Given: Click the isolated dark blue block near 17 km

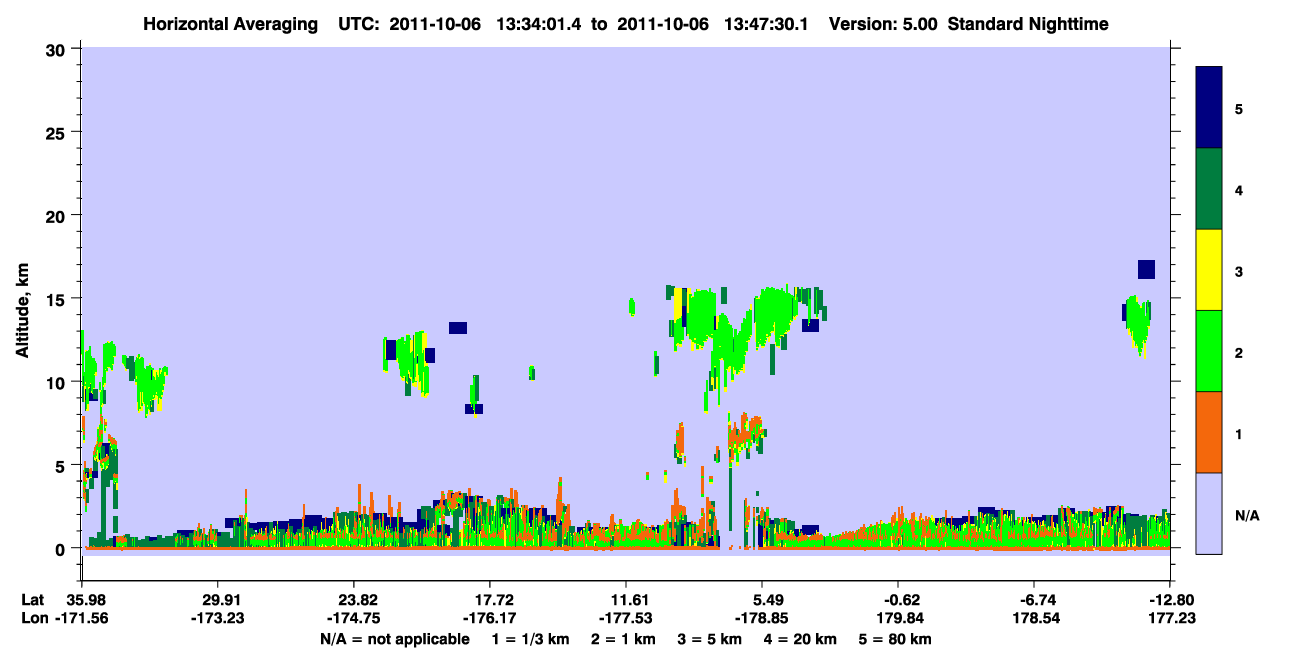Looking at the screenshot, I should point(1146,269).
